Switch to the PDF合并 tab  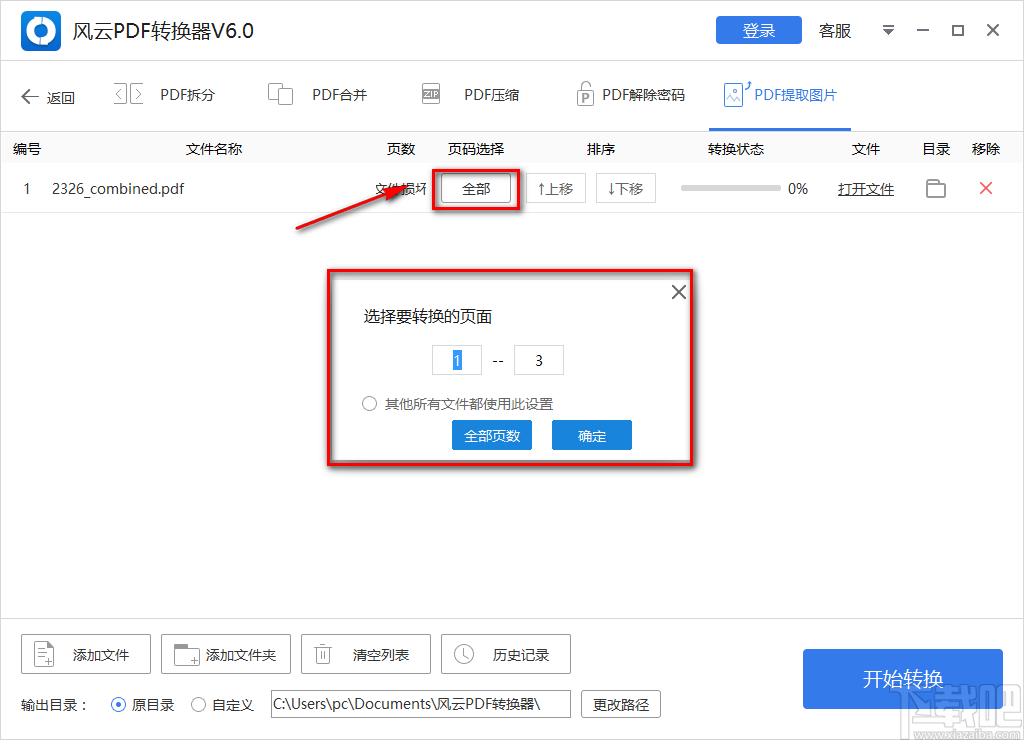pyautogui.click(x=320, y=93)
